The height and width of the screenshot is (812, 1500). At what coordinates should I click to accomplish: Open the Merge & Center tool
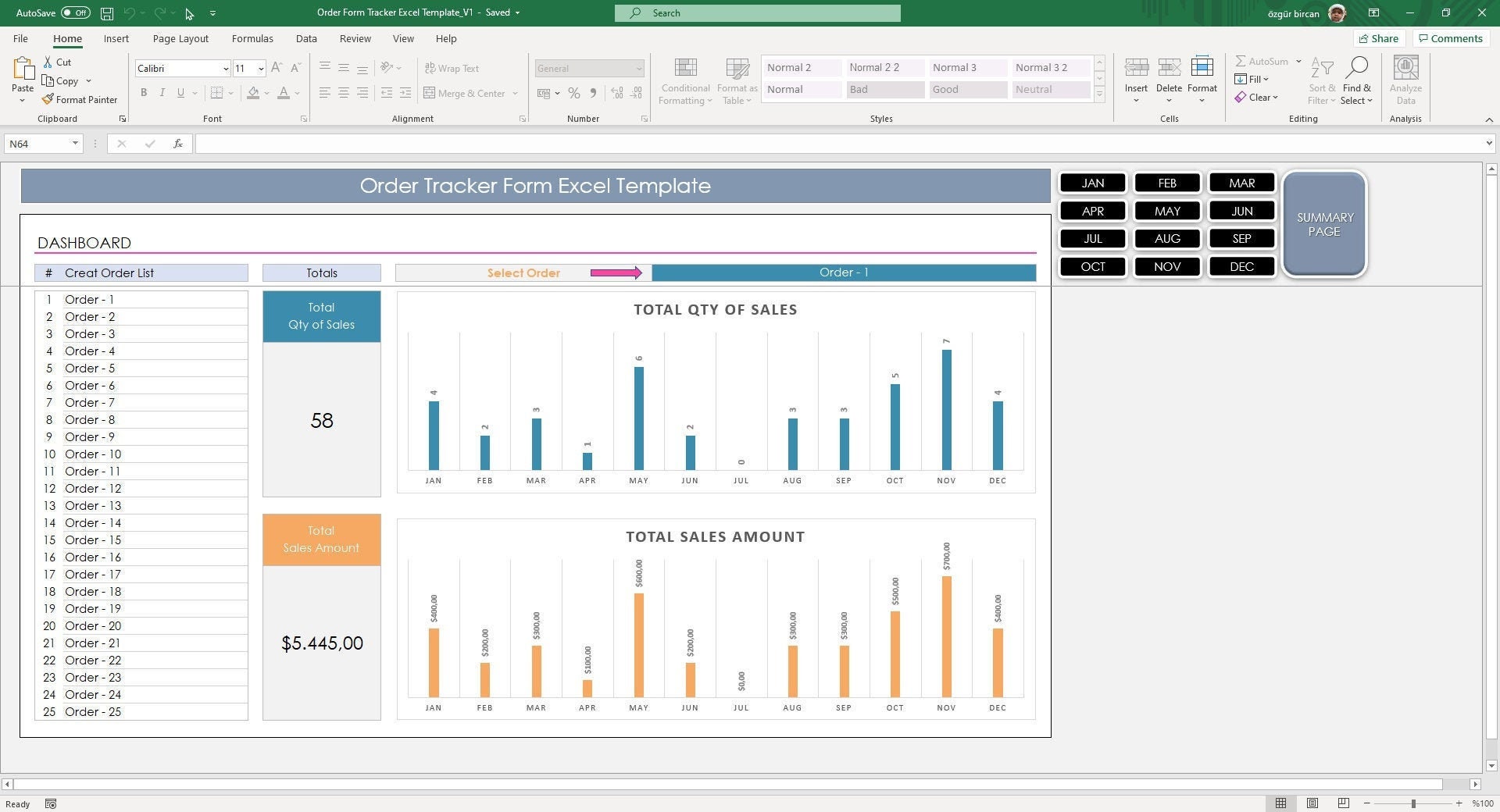[469, 93]
